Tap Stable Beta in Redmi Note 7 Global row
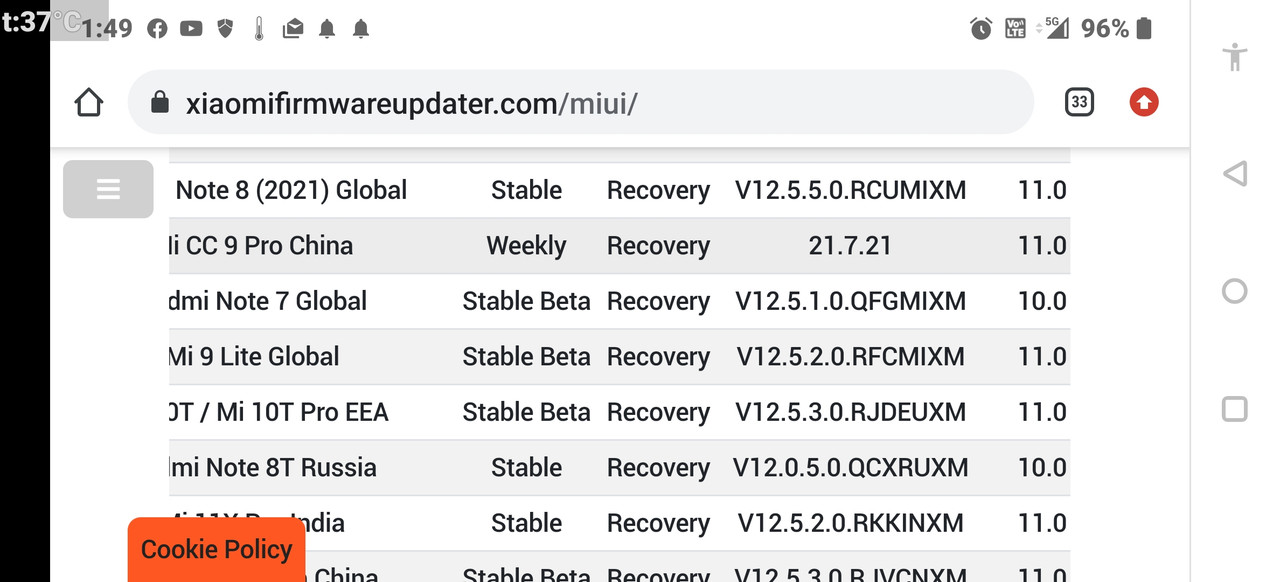The image size is (1280, 582). [526, 301]
